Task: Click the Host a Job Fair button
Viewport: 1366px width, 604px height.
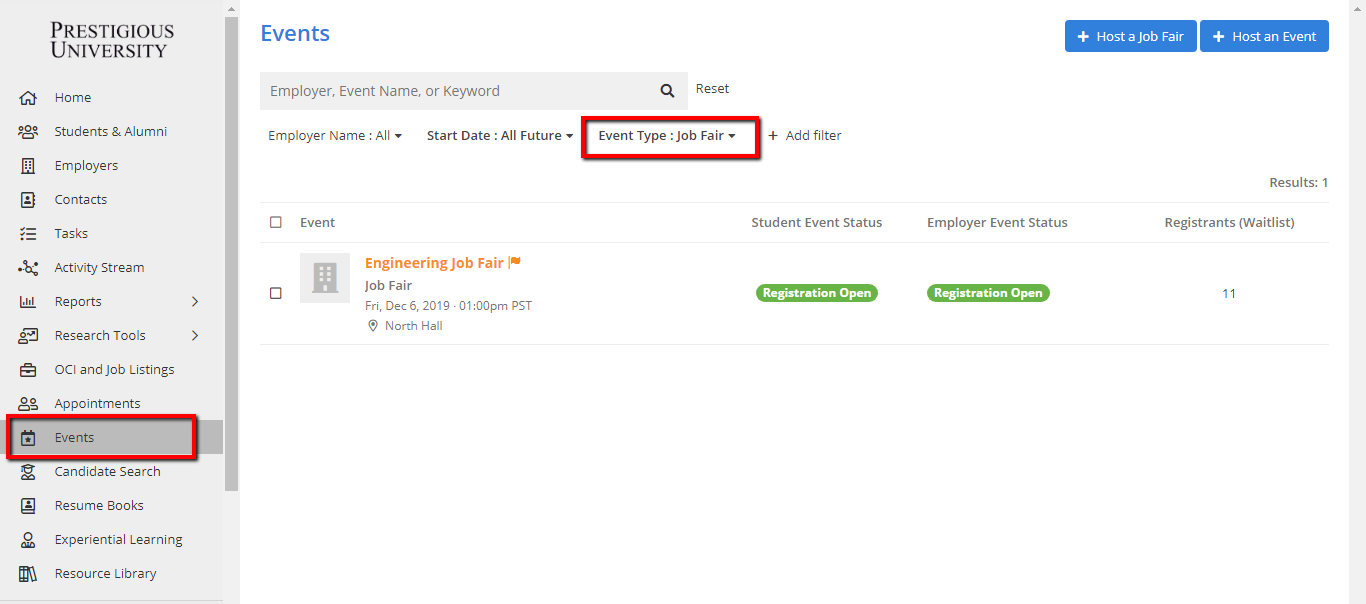Action: point(1130,36)
